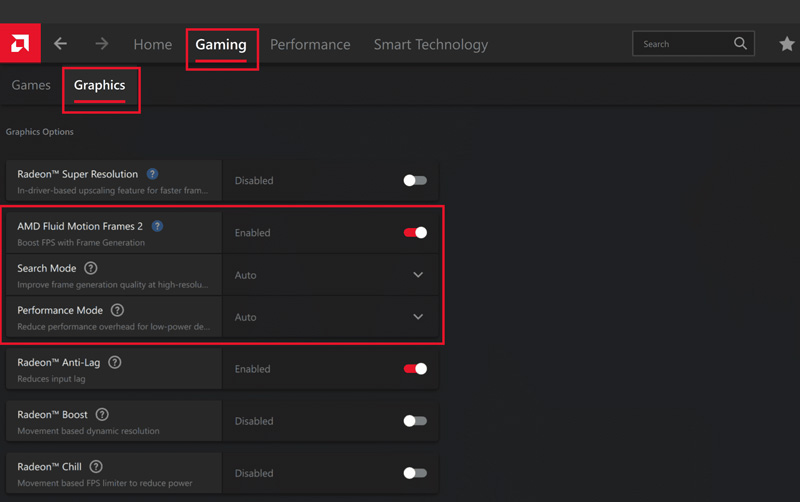800x502 pixels.
Task: Click the Anti-Lag 'Enabled' status text
Action: click(253, 369)
